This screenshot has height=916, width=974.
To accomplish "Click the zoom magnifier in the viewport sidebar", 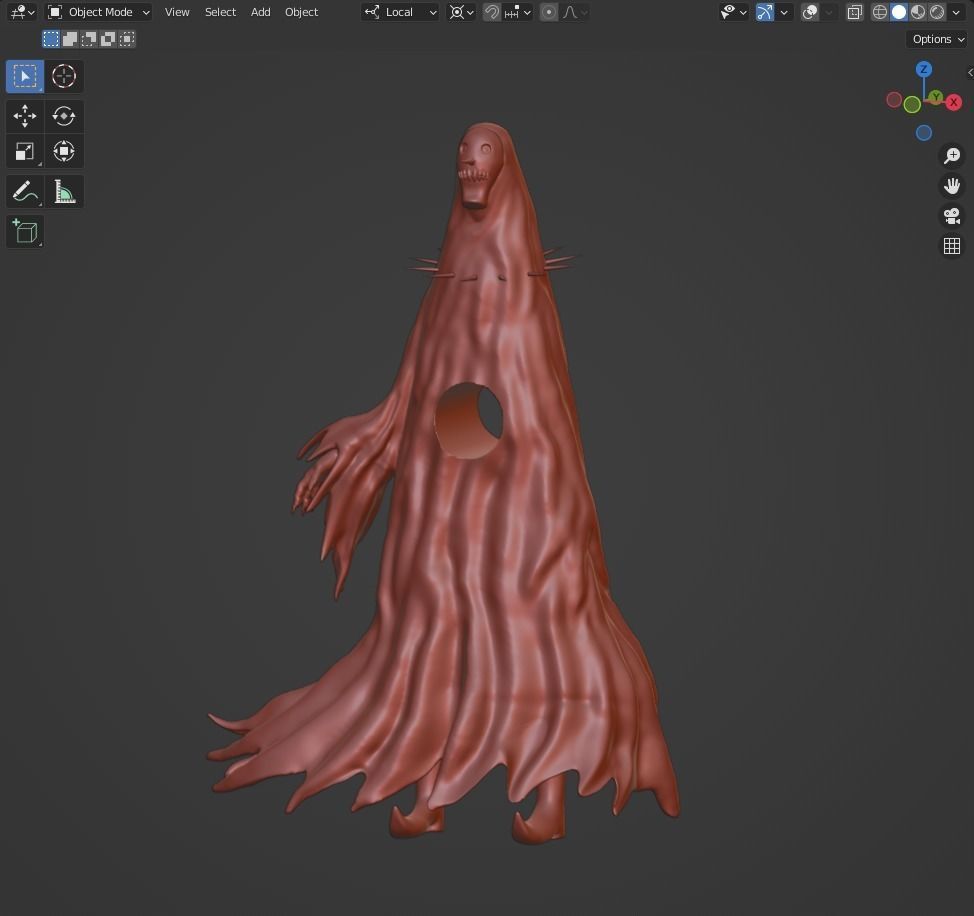I will pos(951,155).
